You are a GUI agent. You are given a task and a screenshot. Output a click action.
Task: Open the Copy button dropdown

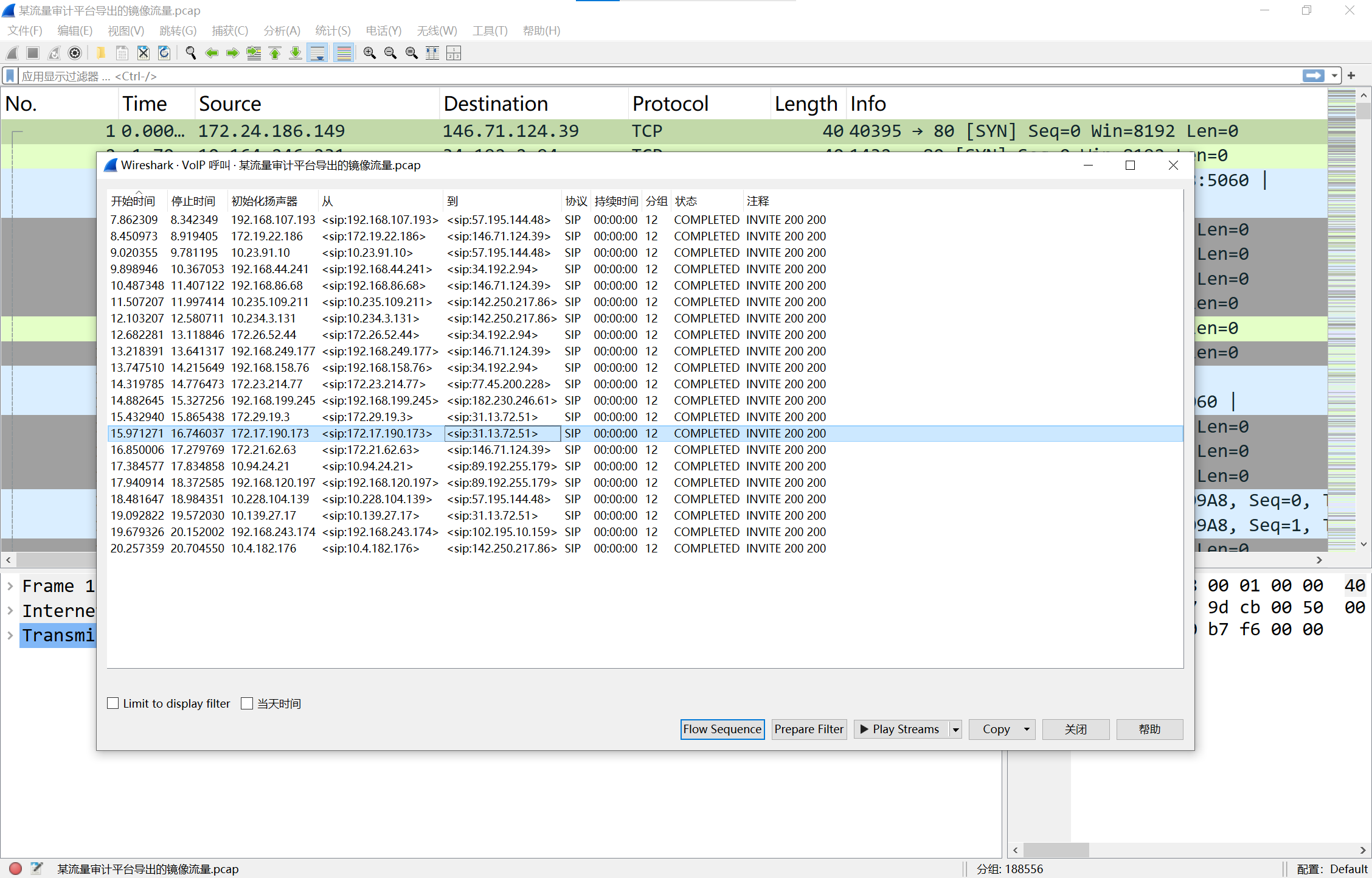coord(1027,729)
